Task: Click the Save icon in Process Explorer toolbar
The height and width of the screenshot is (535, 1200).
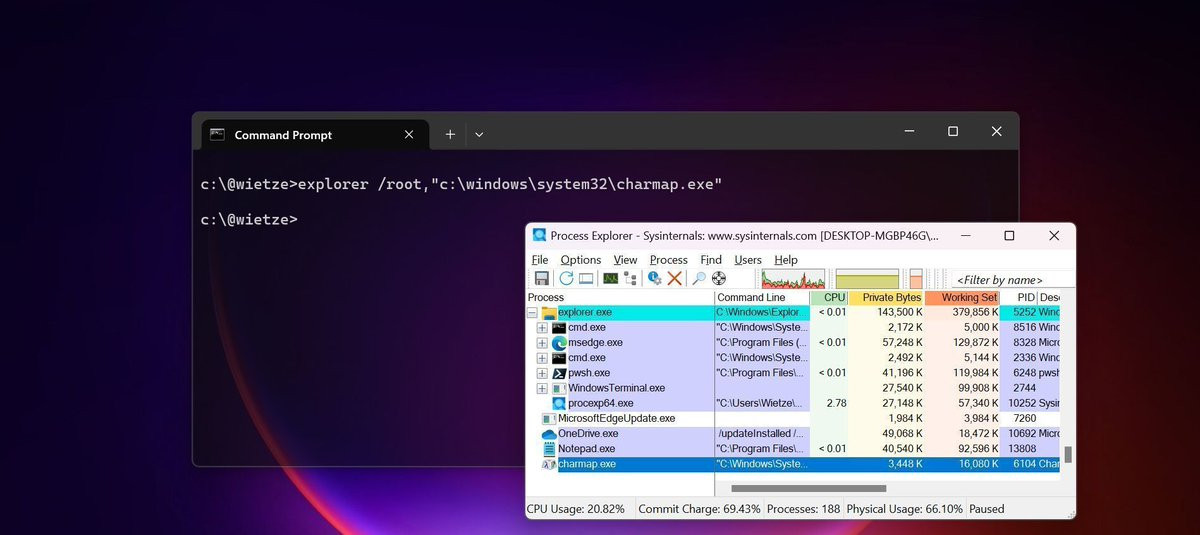Action: (x=541, y=278)
